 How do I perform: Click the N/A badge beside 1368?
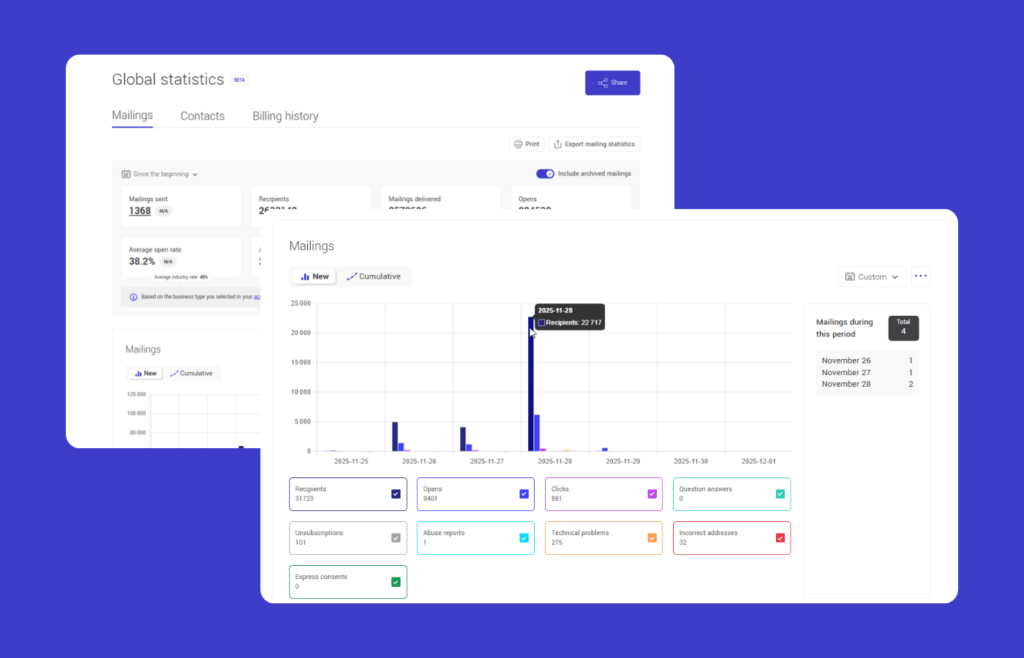click(163, 211)
